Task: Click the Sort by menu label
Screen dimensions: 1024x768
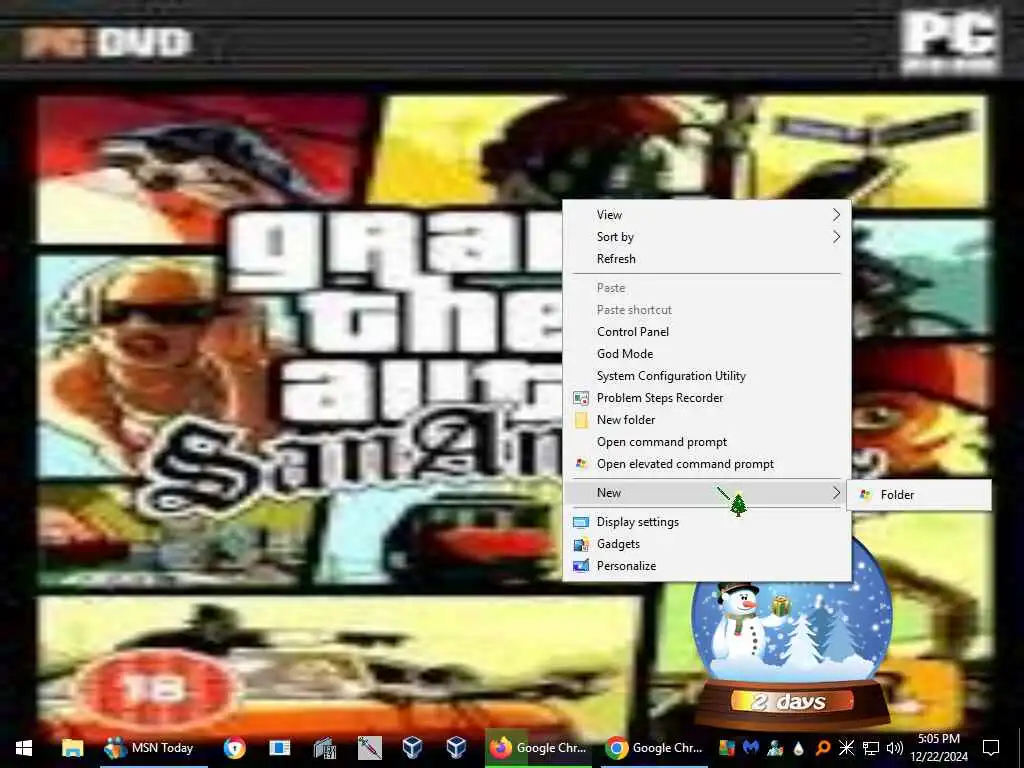Action: coord(615,236)
